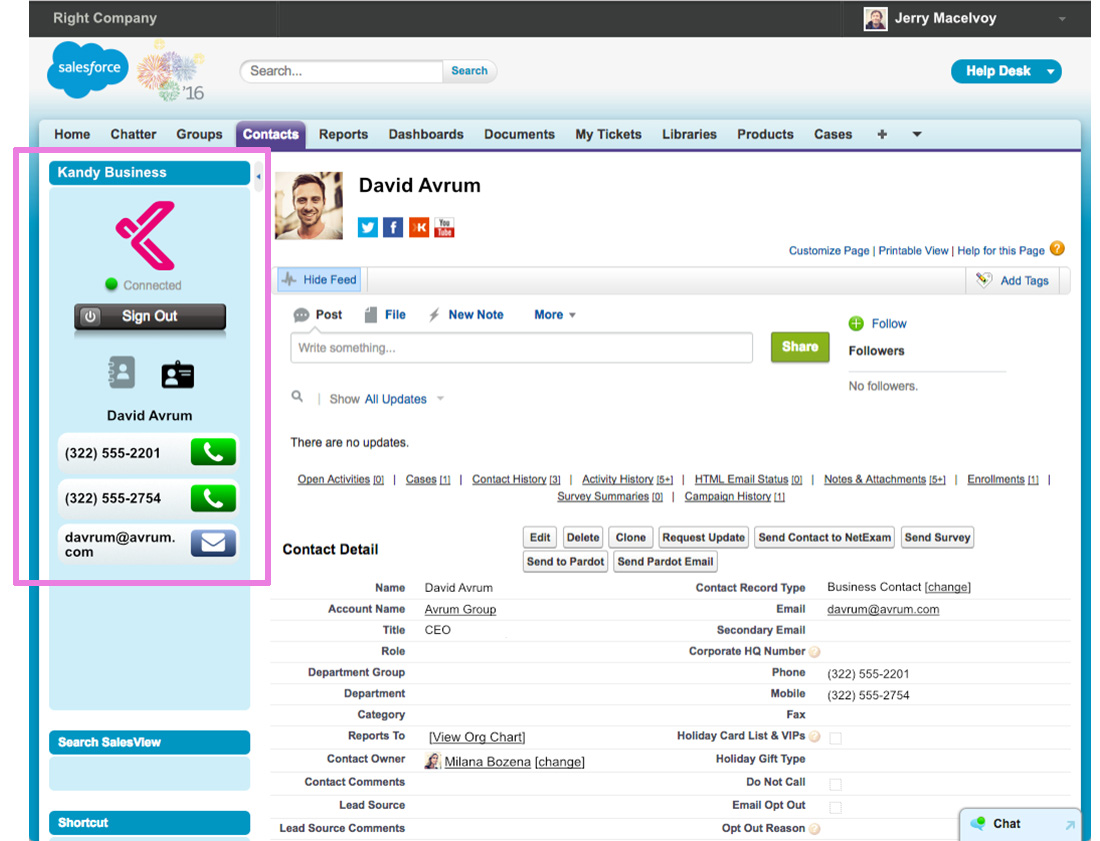The height and width of the screenshot is (841, 1100).
Task: Click the Send to Pardot button
Action: (565, 561)
